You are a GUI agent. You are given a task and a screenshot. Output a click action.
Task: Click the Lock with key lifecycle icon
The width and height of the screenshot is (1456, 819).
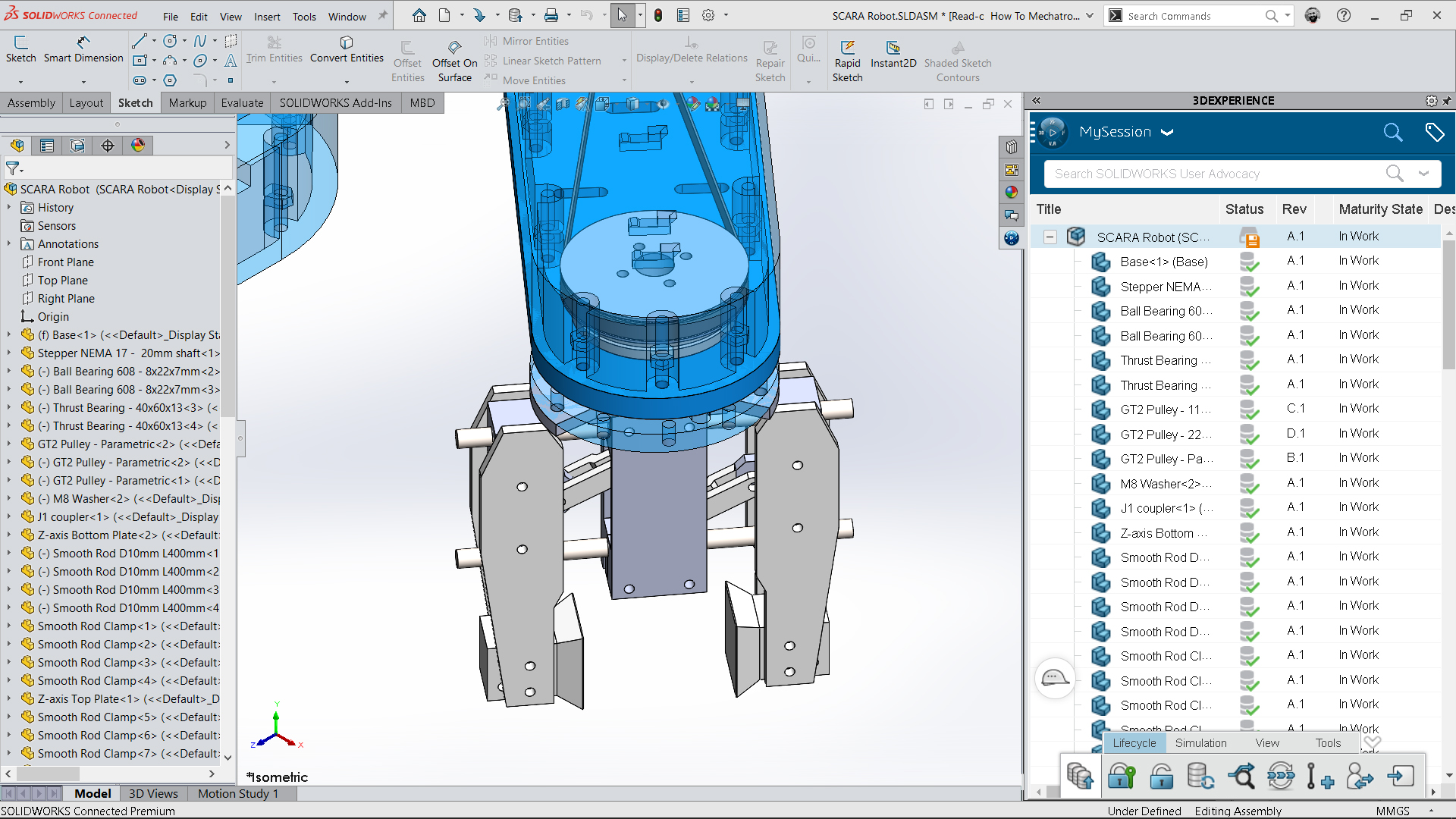(x=1121, y=777)
